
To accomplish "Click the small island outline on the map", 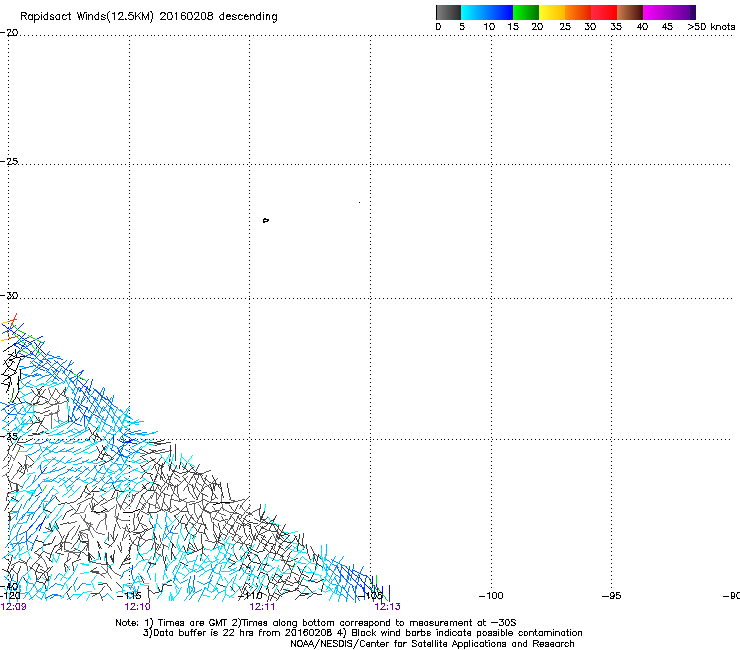I will click(266, 220).
